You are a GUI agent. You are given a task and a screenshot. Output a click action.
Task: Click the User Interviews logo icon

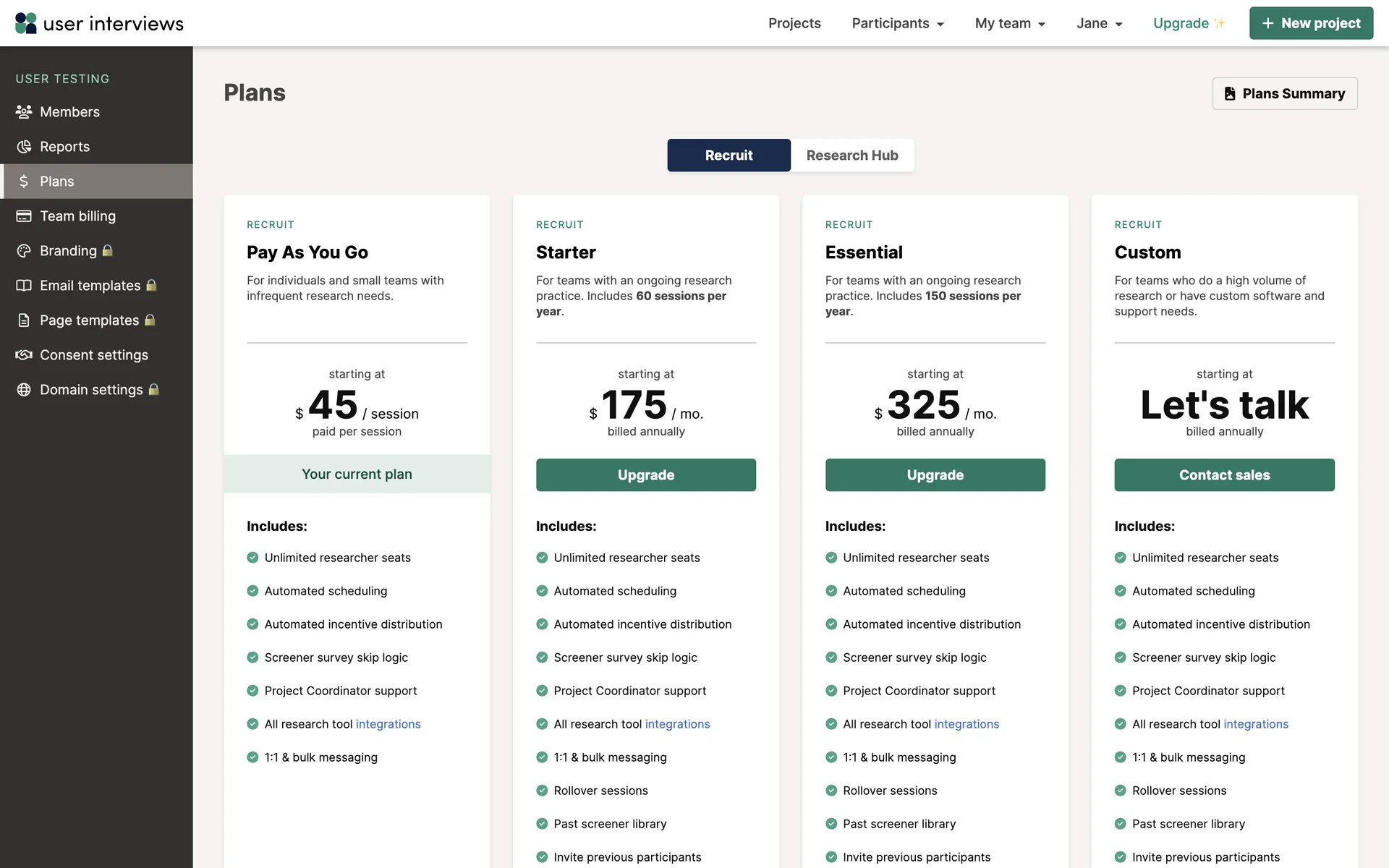26,23
